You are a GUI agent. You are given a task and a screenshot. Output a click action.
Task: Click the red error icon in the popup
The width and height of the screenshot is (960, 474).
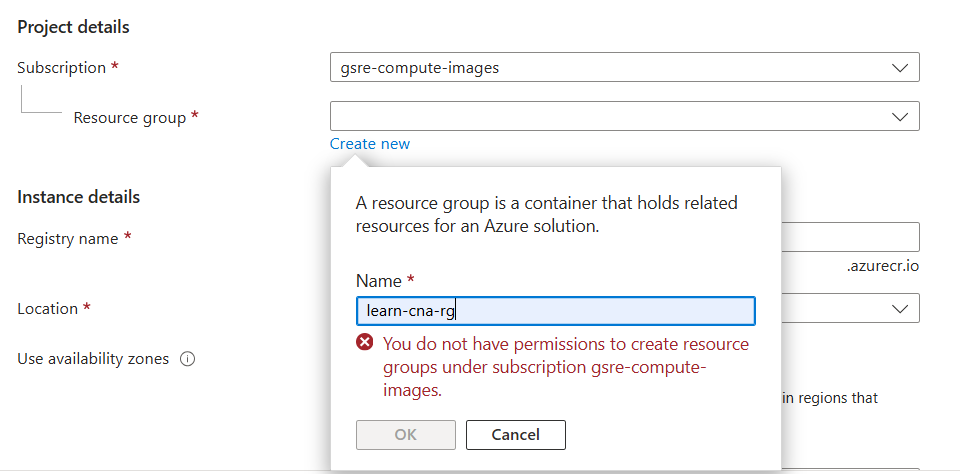[x=366, y=344]
